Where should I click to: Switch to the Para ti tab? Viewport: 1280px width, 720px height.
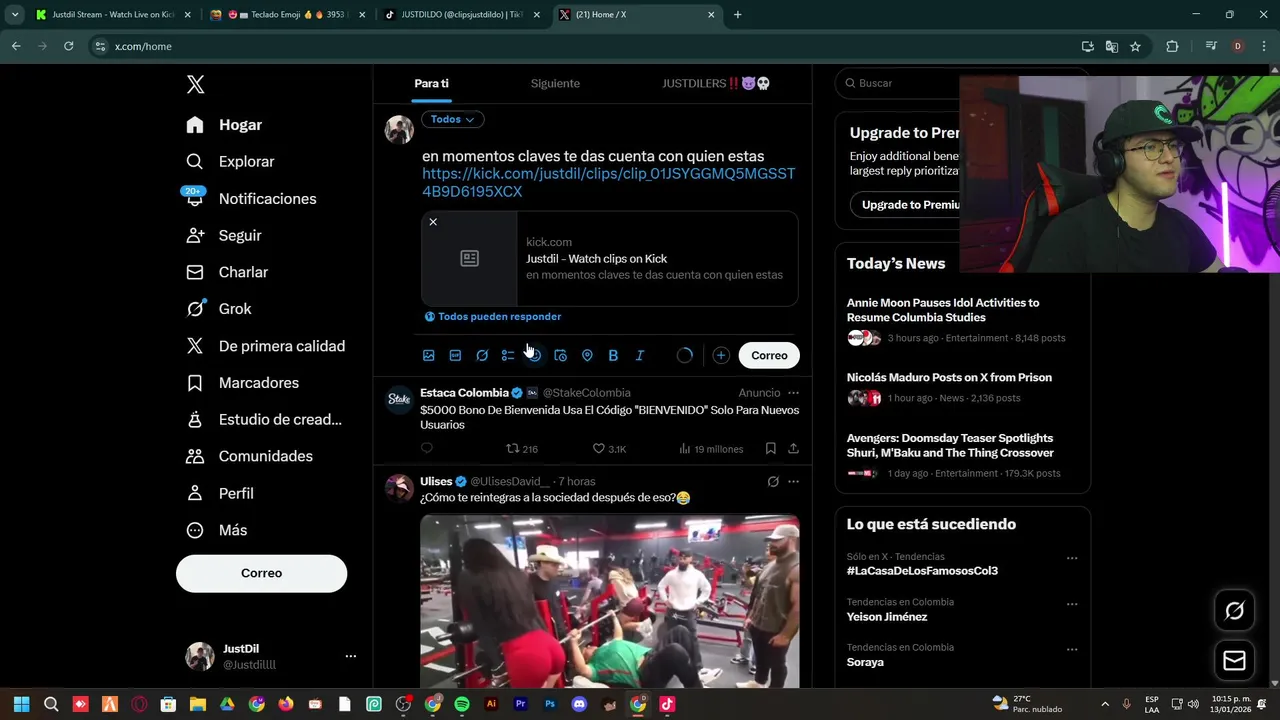(431, 83)
